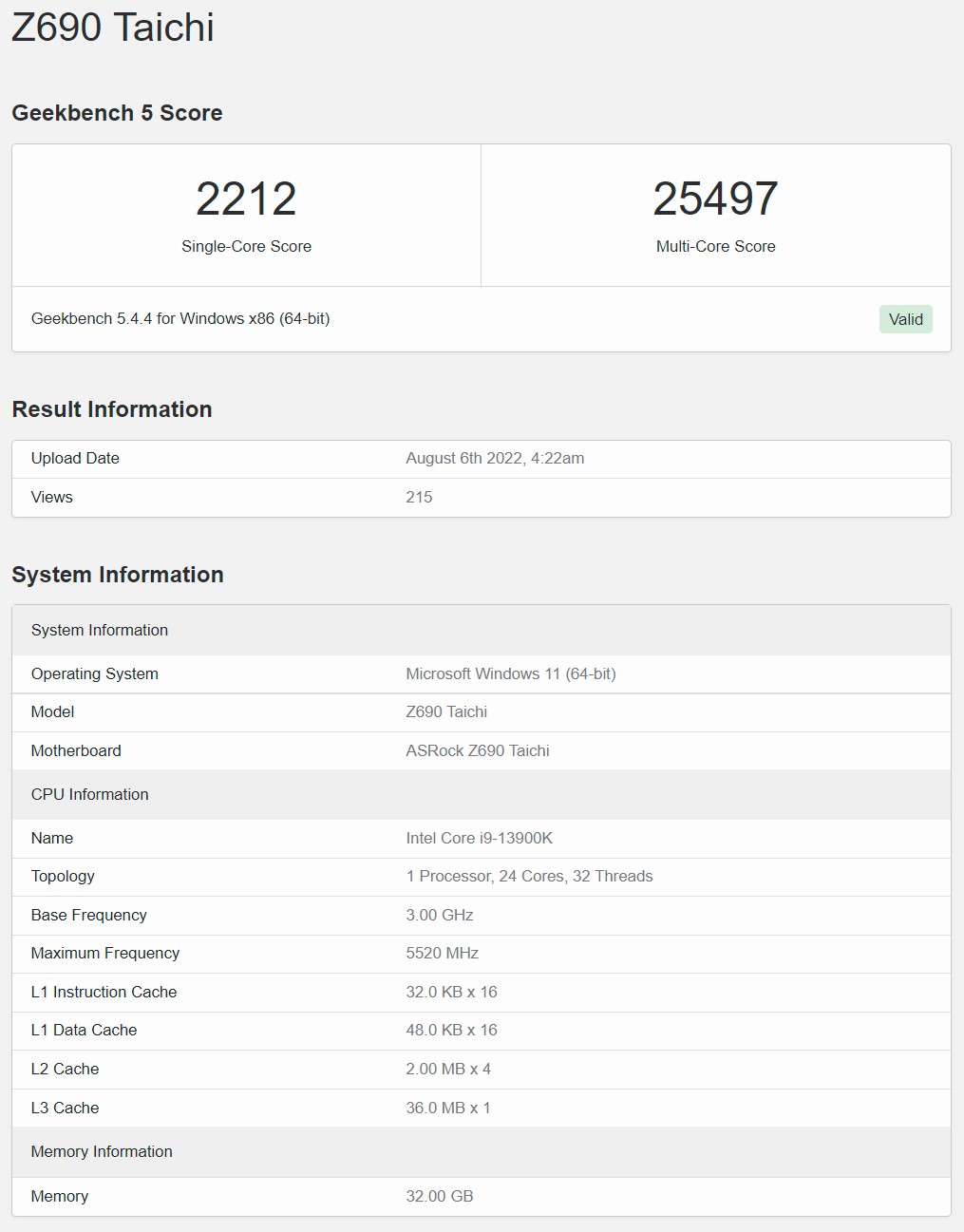Select the 5520 MHz value
Image resolution: width=964 pixels, height=1232 pixels.
point(443,953)
